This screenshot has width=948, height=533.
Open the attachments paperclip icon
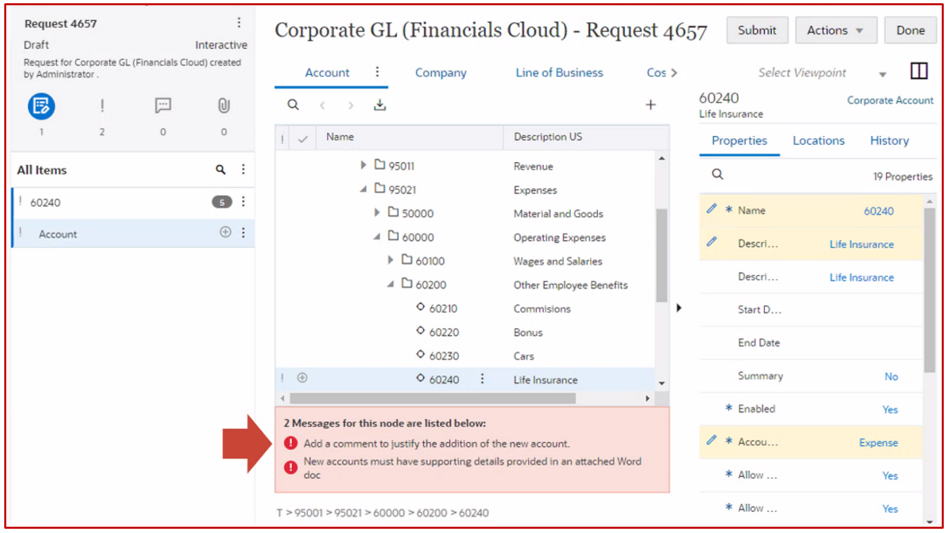[x=224, y=106]
